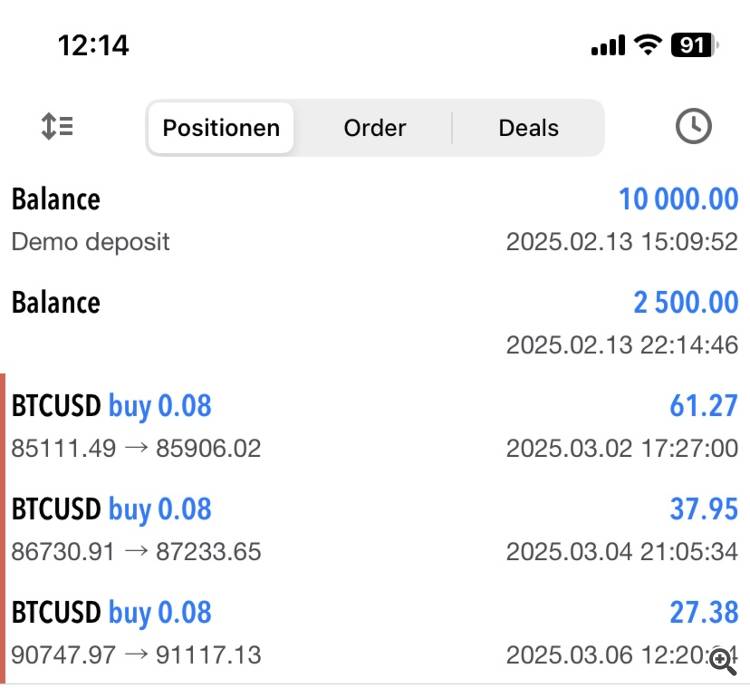
Task: Tap the 2025.02.13 22:14:46 balance timestamp
Action: 621,345
